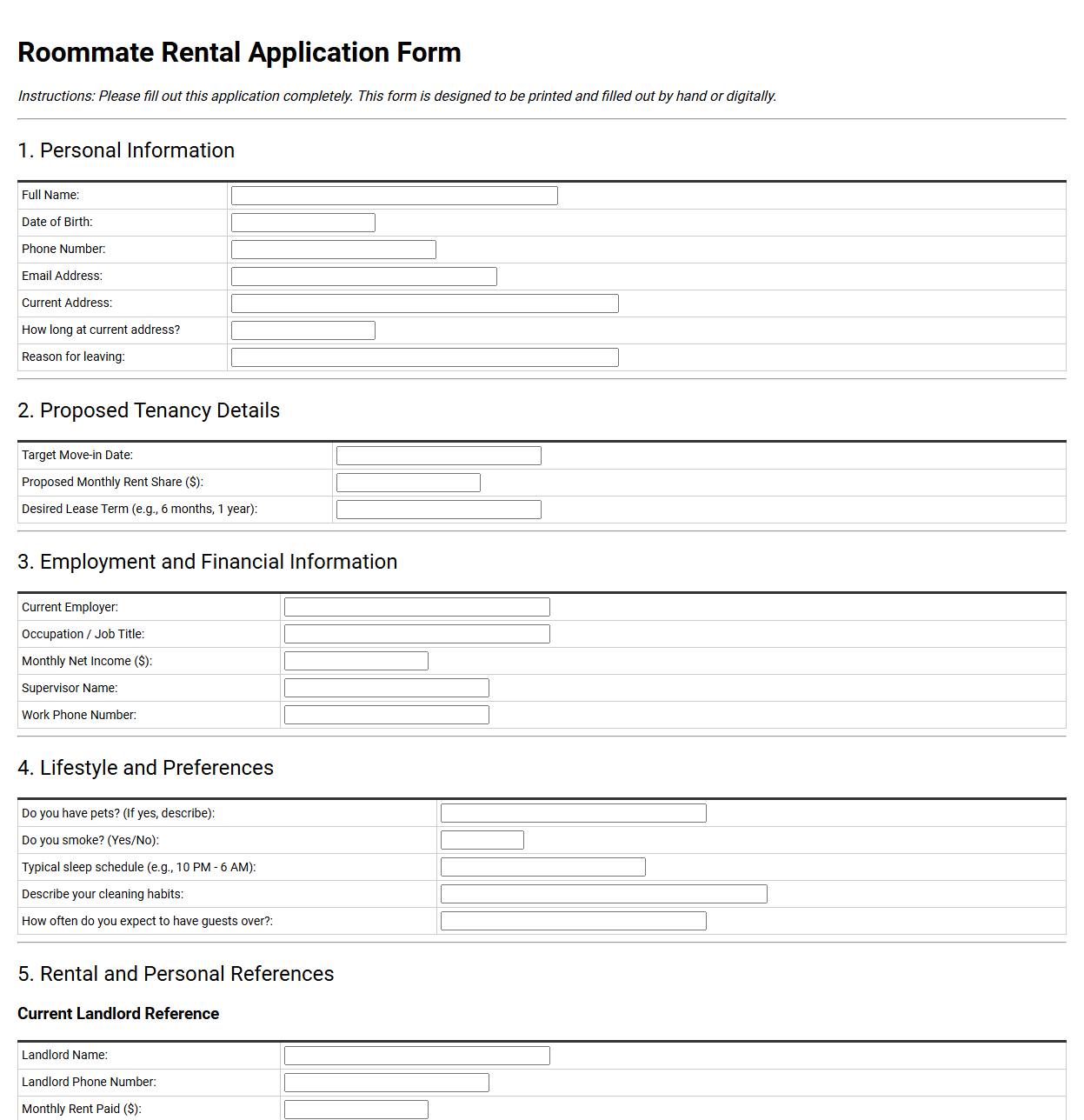This screenshot has width=1084, height=1120.
Task: Click the Target Move-in Date field
Action: pyautogui.click(x=439, y=456)
